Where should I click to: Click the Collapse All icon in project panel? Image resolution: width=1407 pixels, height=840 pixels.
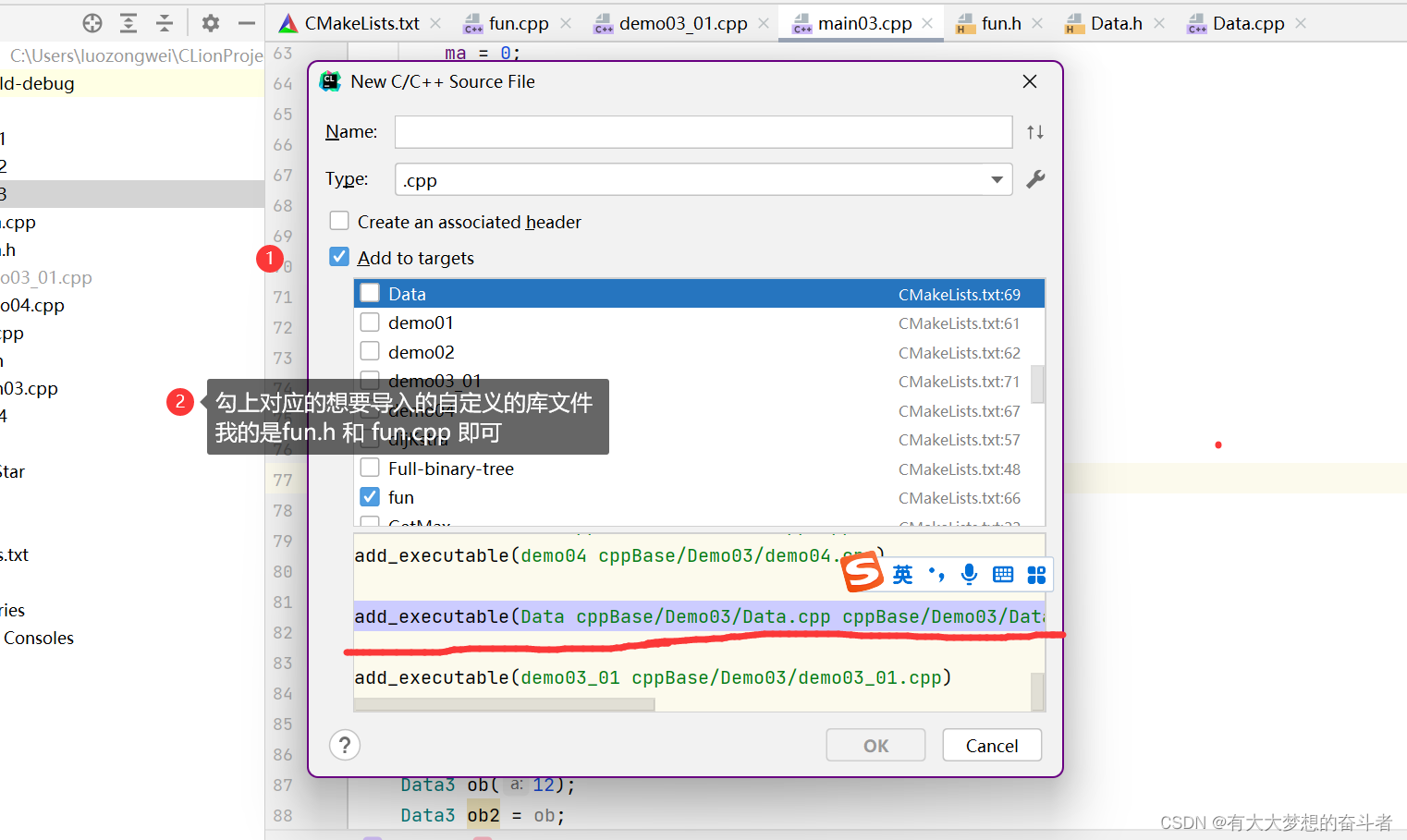pyautogui.click(x=165, y=23)
